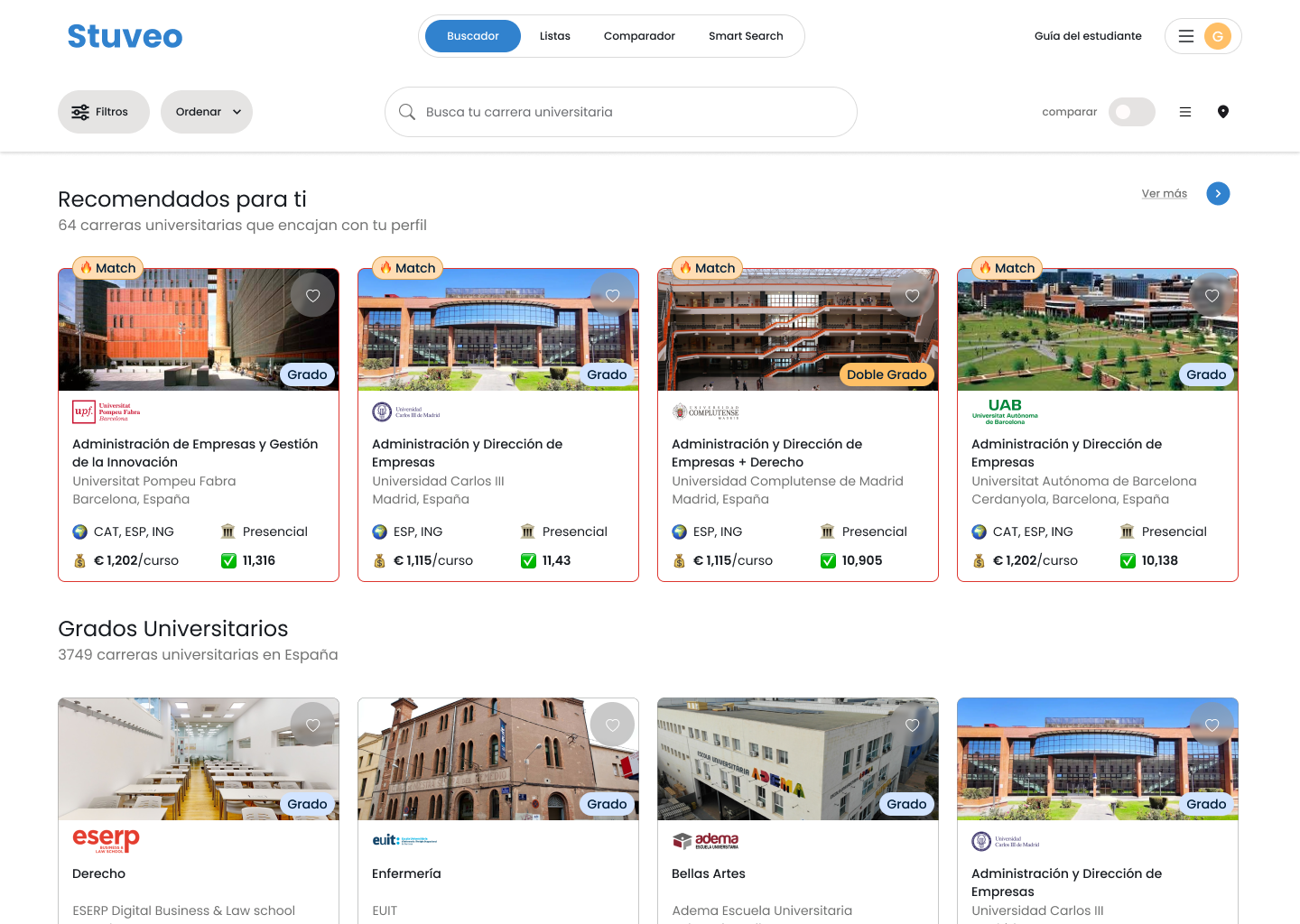The height and width of the screenshot is (924, 1300).
Task: Select the Listas tab
Action: coord(555,36)
